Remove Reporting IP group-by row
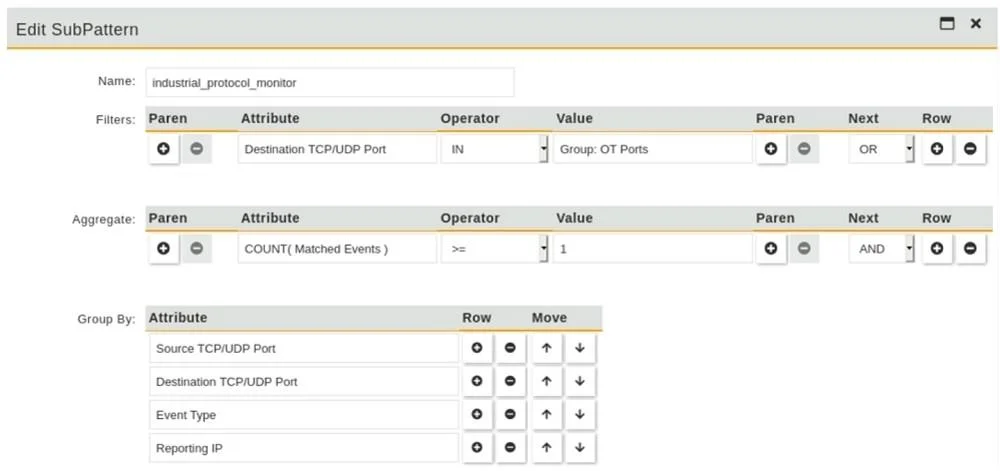Viewport: 1000px width, 471px height. [510, 447]
